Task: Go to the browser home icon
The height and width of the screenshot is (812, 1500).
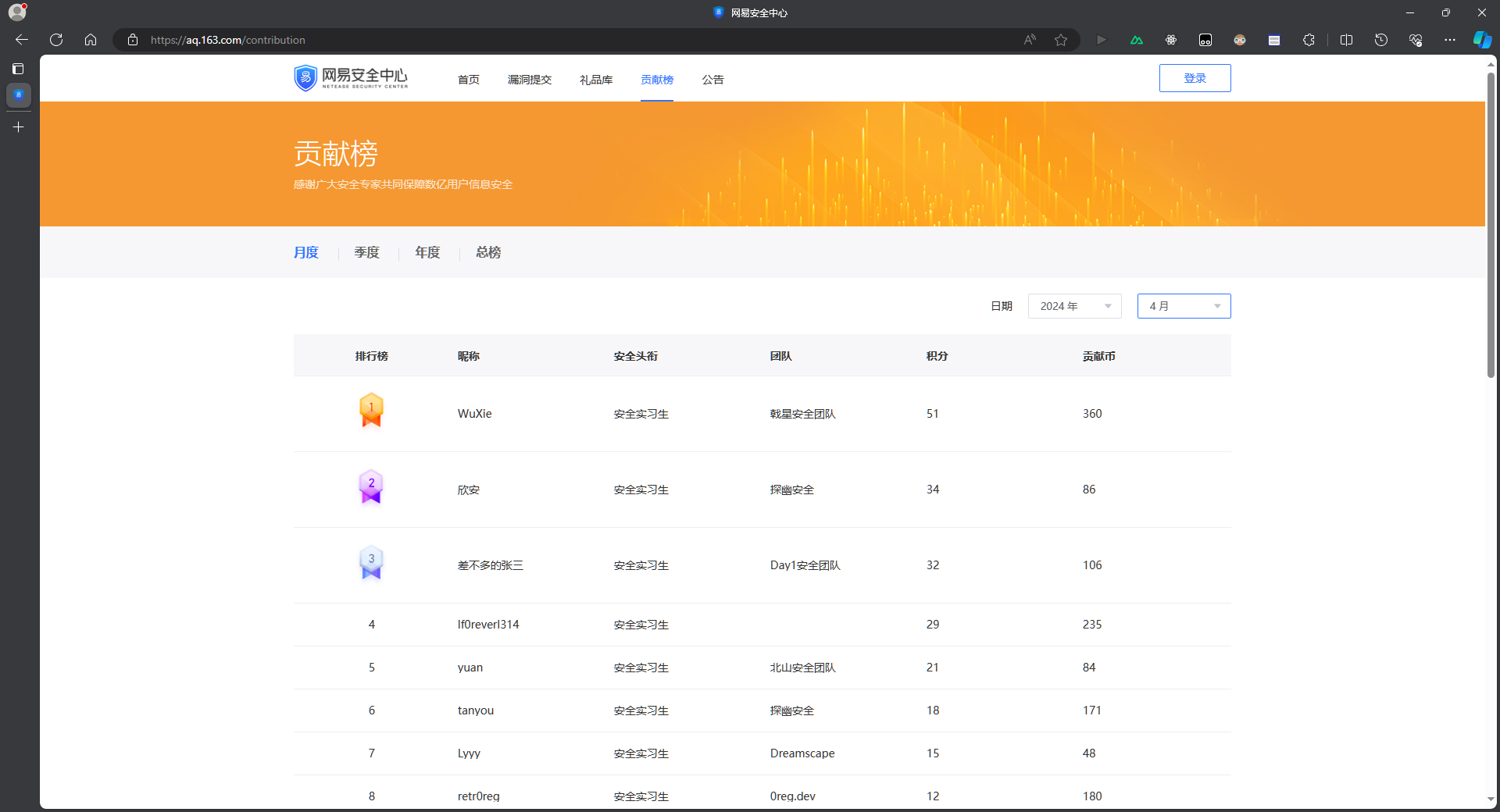Action: [91, 40]
